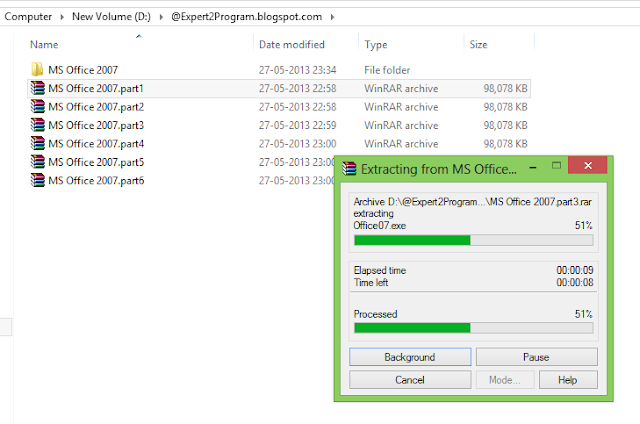This screenshot has height=424, width=640.
Task: Open New Volume (D:) in the breadcrumb
Action: [x=111, y=17]
